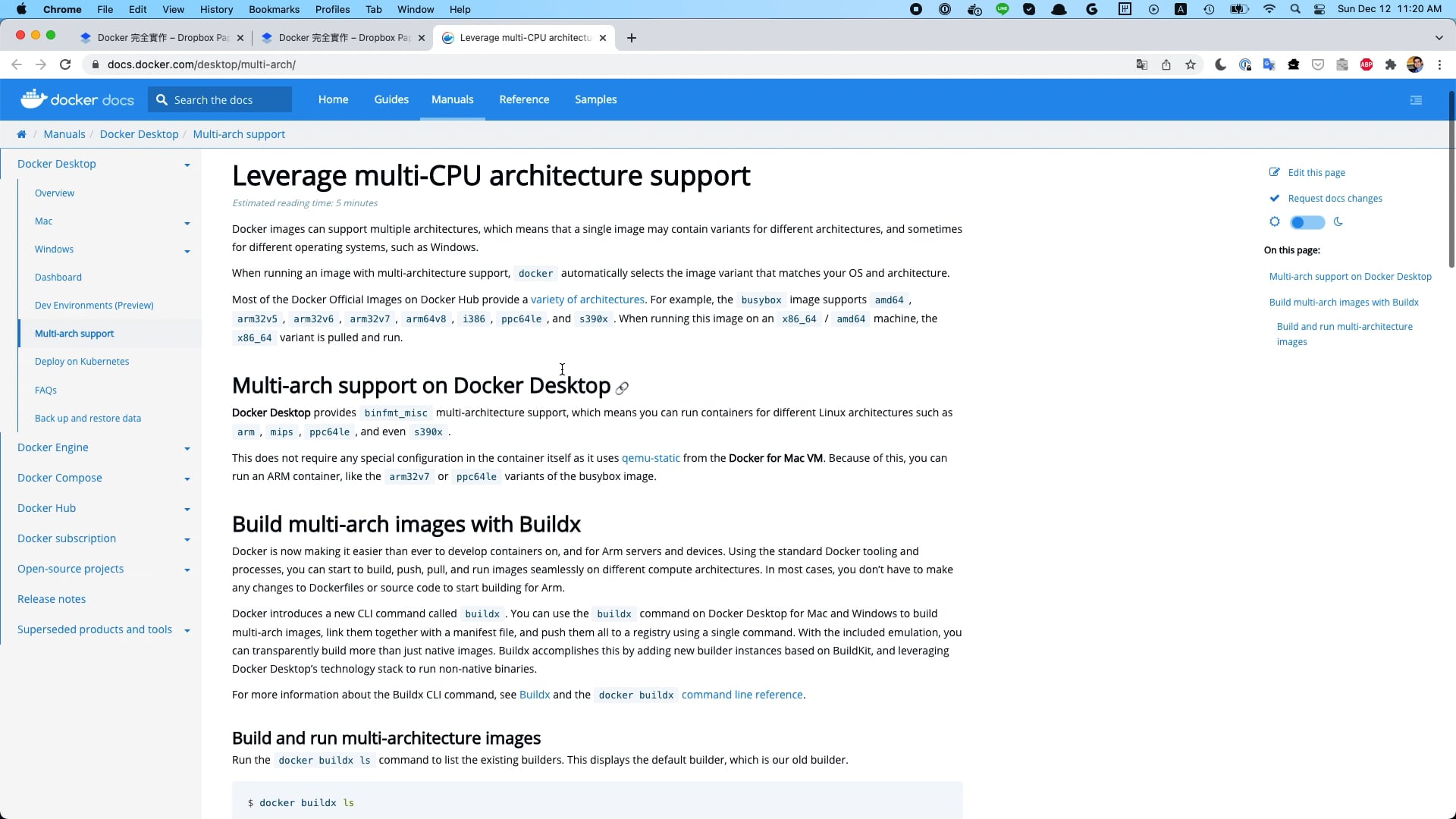Open the Reference navigation tab
Image resolution: width=1456 pixels, height=819 pixels.
(x=523, y=99)
